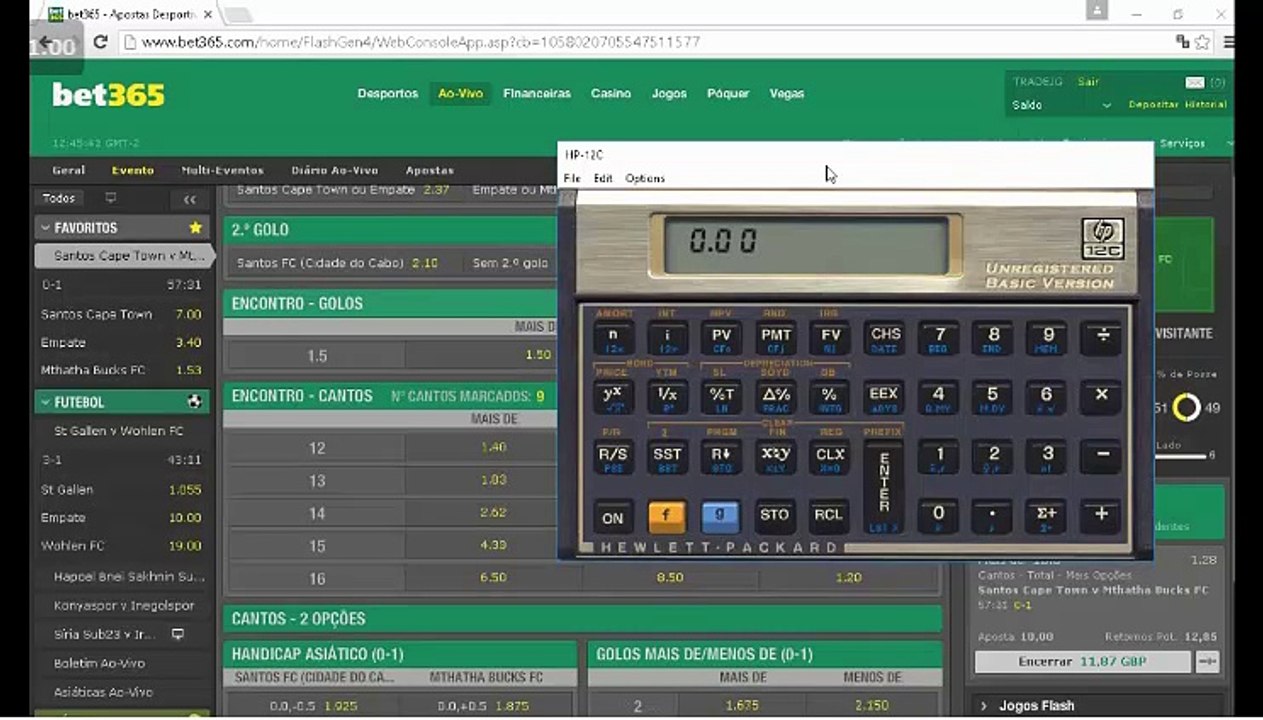Go to Desportos in top navigation
1263x720 pixels.
388,93
